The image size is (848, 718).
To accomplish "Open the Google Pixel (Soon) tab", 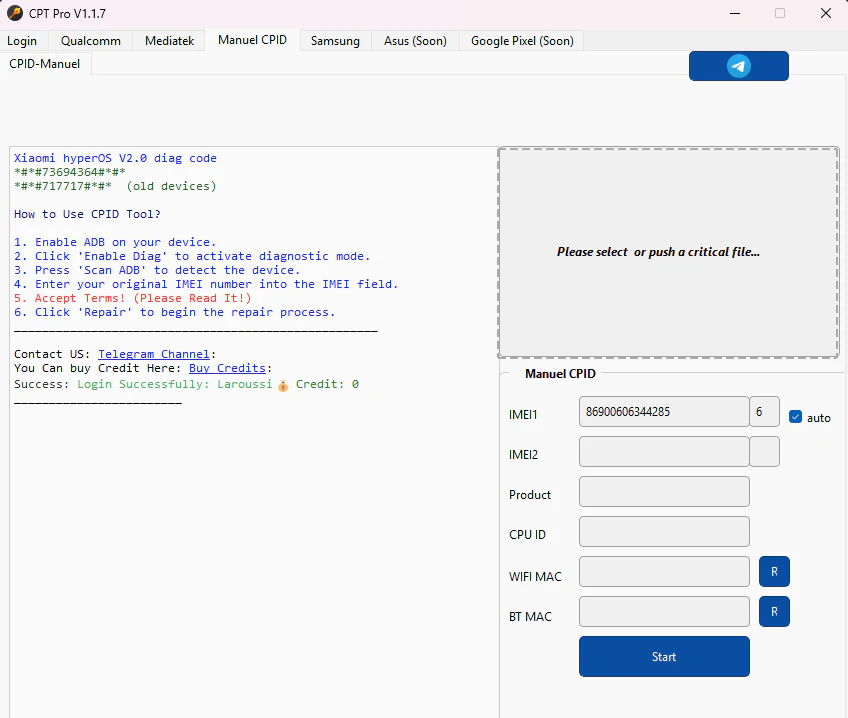I will pyautogui.click(x=522, y=41).
